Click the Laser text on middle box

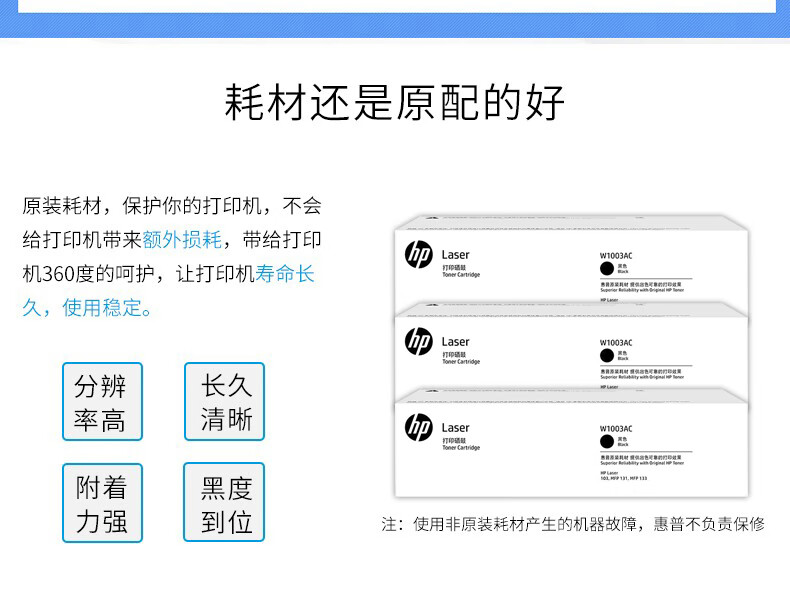coord(455,342)
